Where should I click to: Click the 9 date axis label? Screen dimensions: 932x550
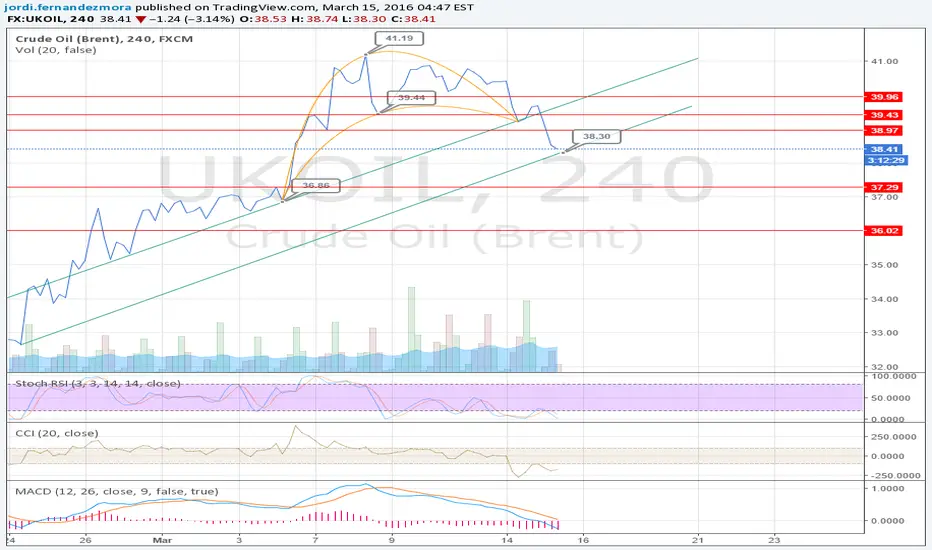392,540
